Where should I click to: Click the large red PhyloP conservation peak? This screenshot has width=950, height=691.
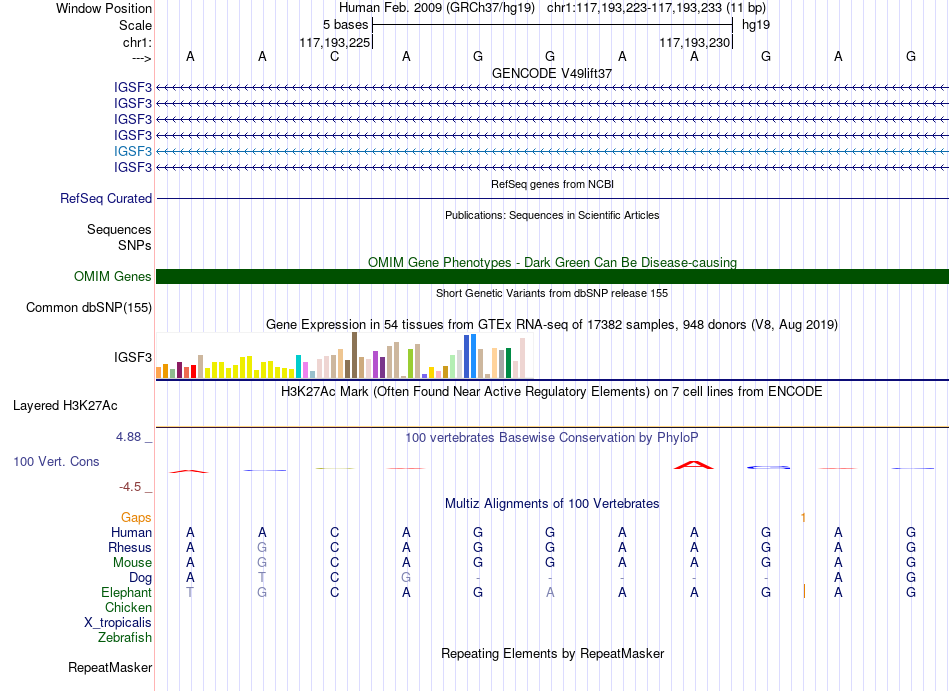click(694, 465)
